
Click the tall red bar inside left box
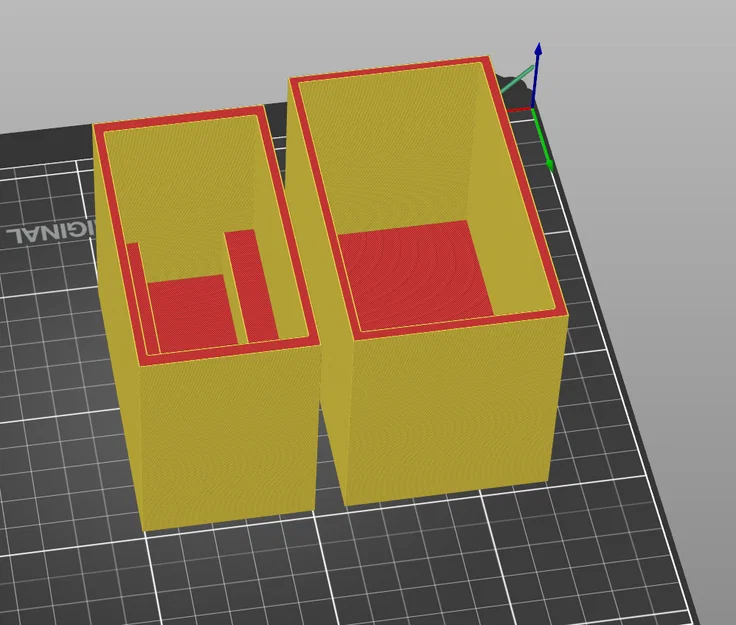pos(252,285)
